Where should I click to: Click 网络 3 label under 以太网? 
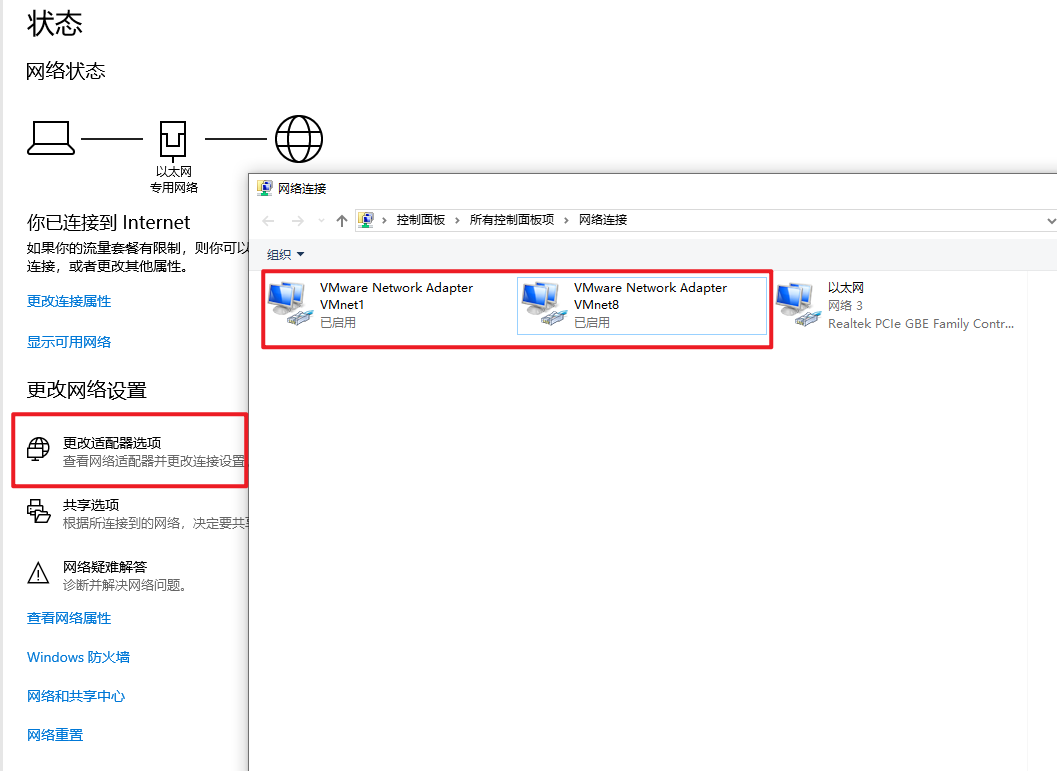pyautogui.click(x=845, y=305)
